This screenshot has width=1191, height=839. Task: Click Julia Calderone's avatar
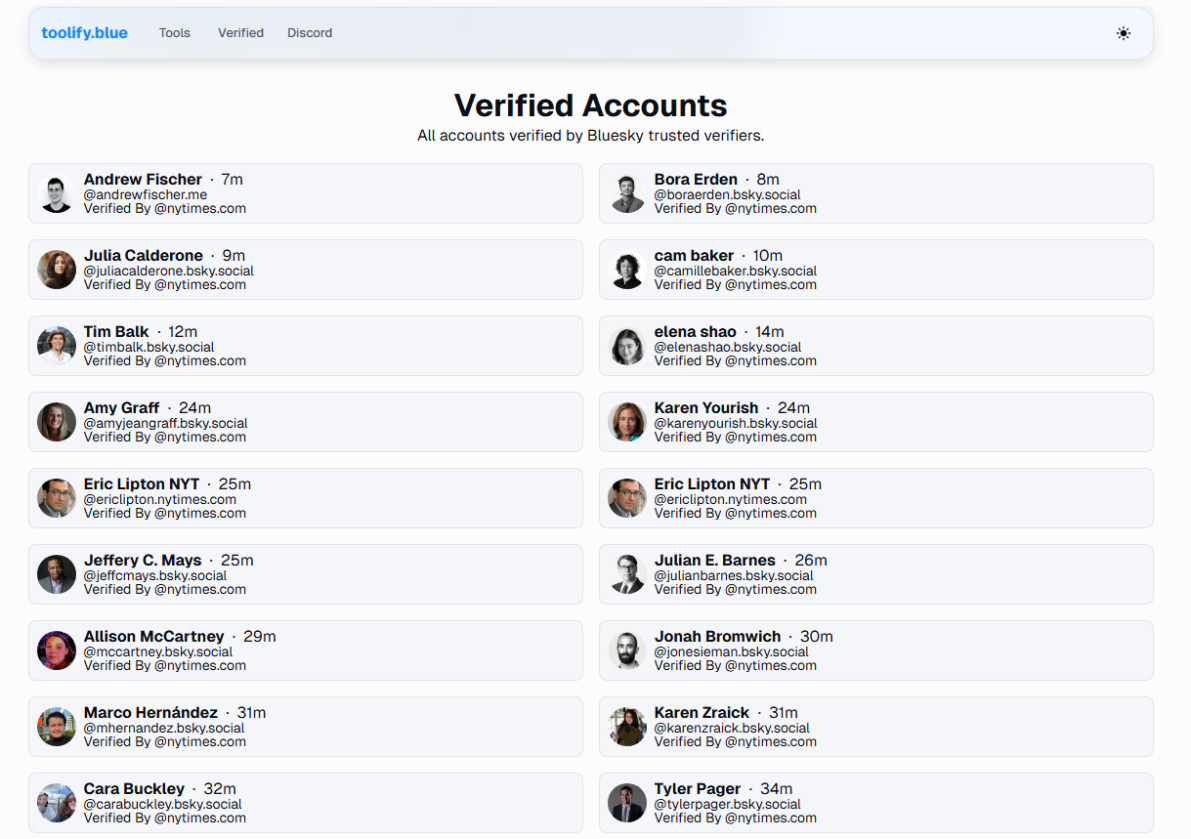(x=56, y=270)
